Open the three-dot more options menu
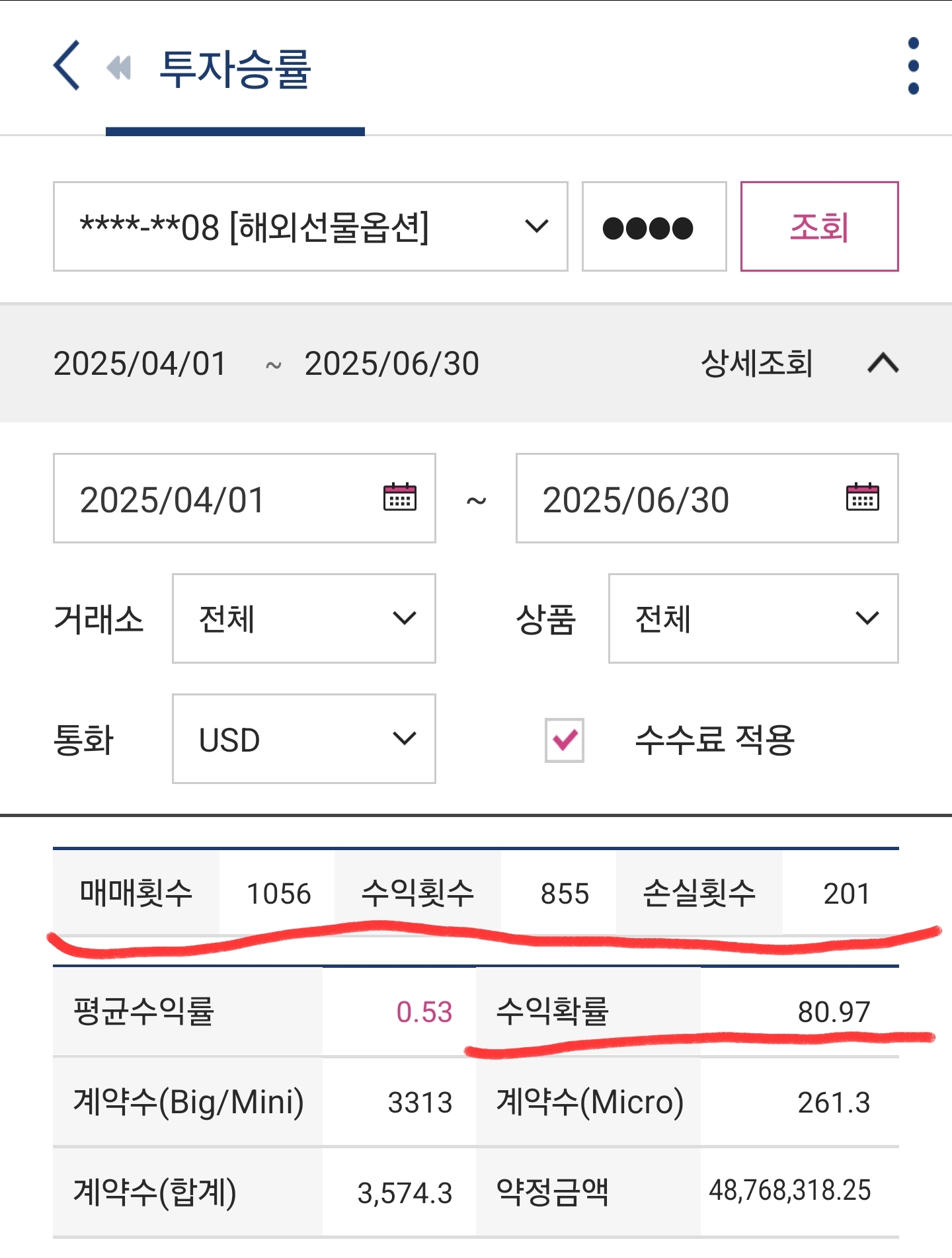 click(913, 66)
